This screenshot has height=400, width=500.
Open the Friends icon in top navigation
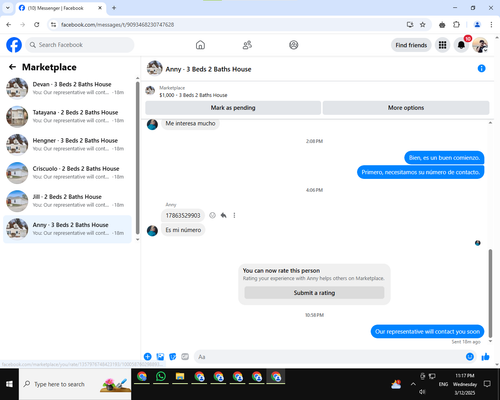(x=247, y=45)
